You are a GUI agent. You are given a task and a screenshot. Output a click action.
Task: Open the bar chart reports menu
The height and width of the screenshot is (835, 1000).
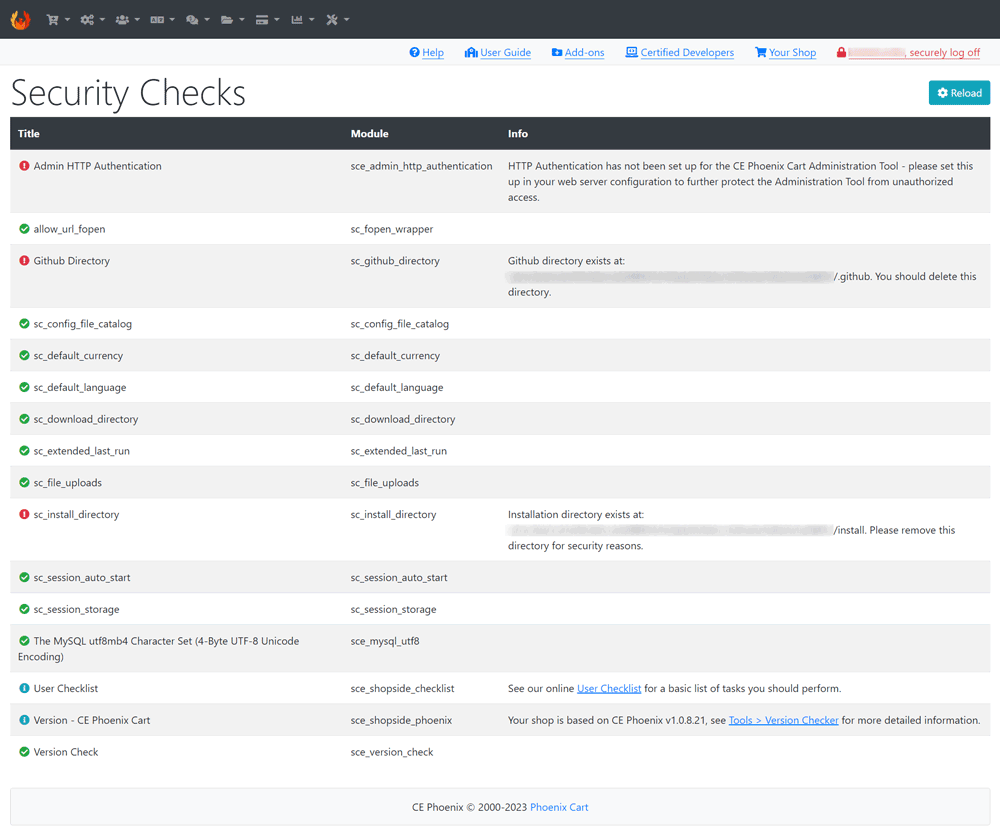pos(303,20)
